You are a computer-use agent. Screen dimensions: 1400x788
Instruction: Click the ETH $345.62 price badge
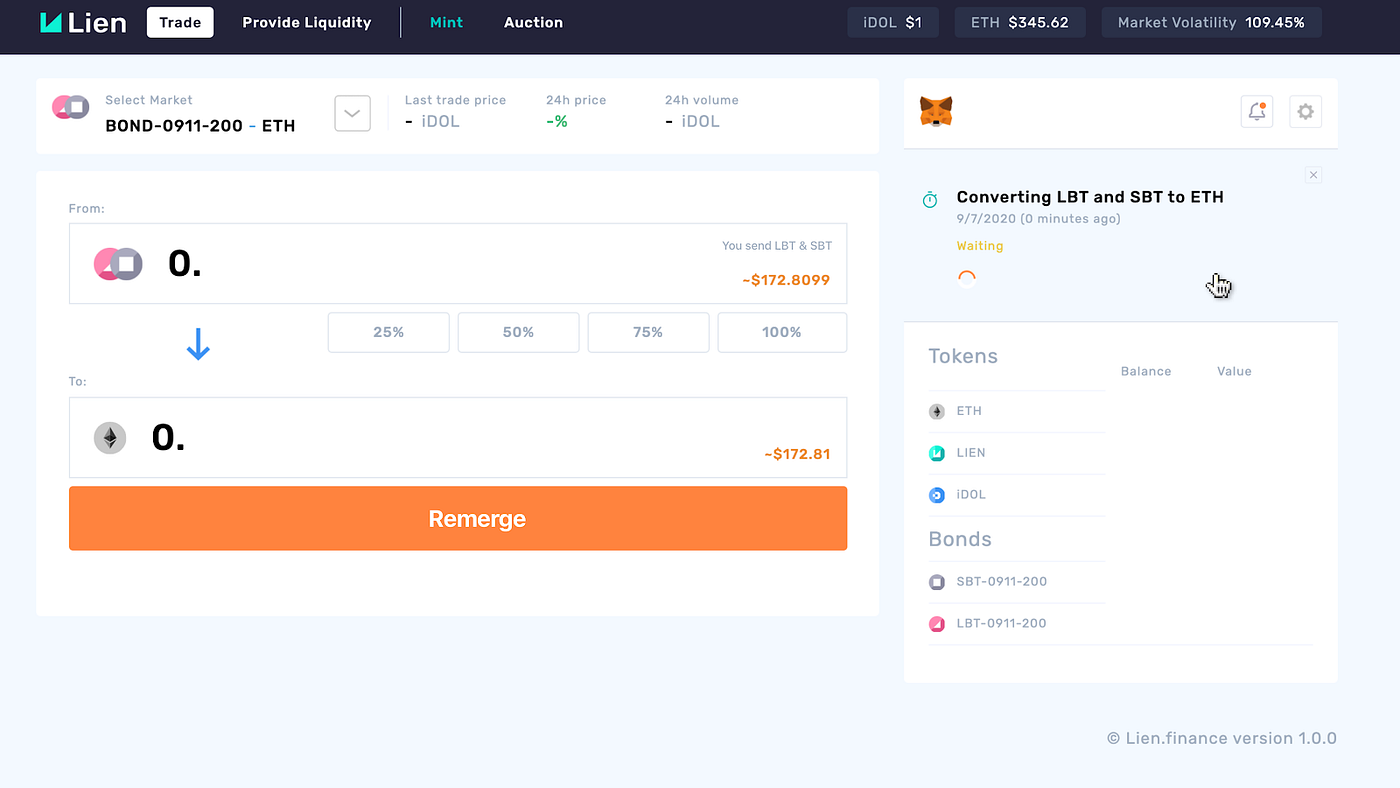coord(1020,22)
